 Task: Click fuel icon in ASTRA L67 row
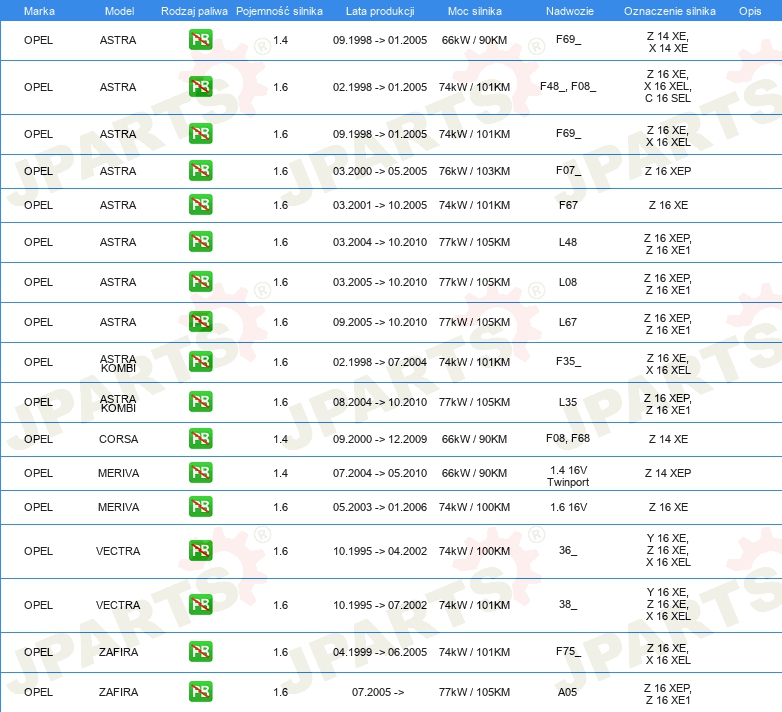pos(200,322)
